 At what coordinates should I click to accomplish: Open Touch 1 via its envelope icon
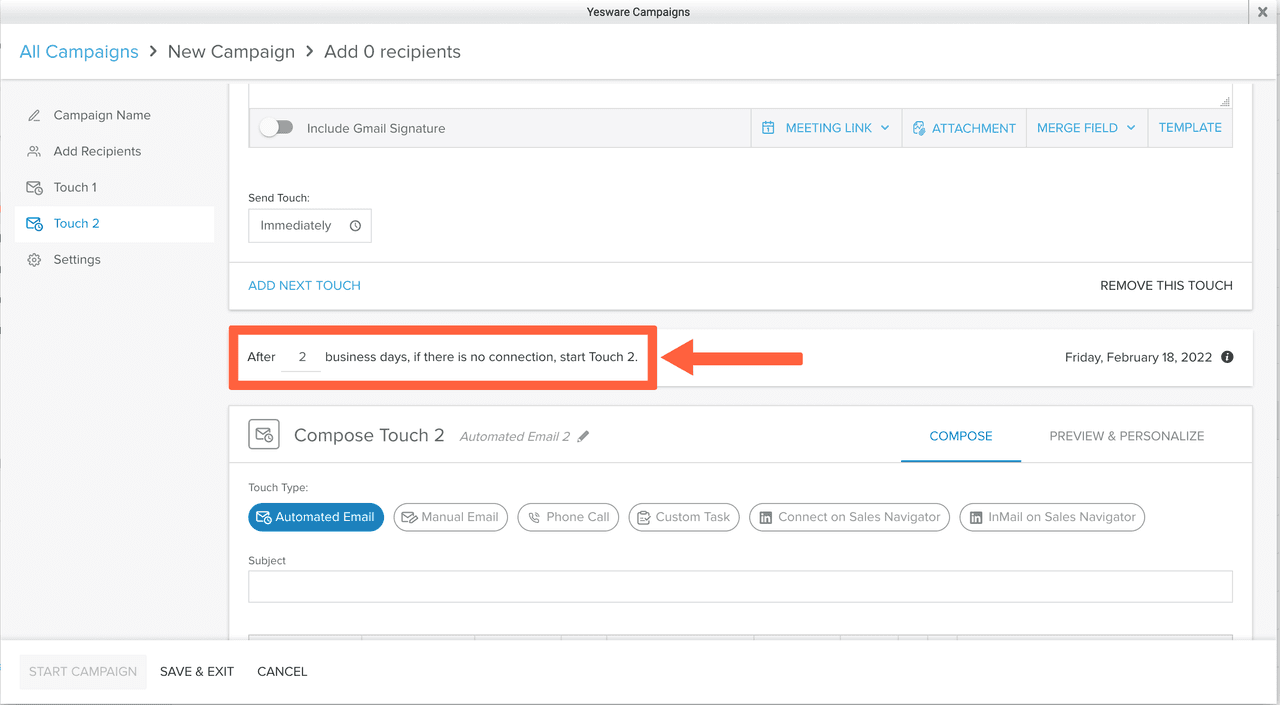(x=34, y=187)
